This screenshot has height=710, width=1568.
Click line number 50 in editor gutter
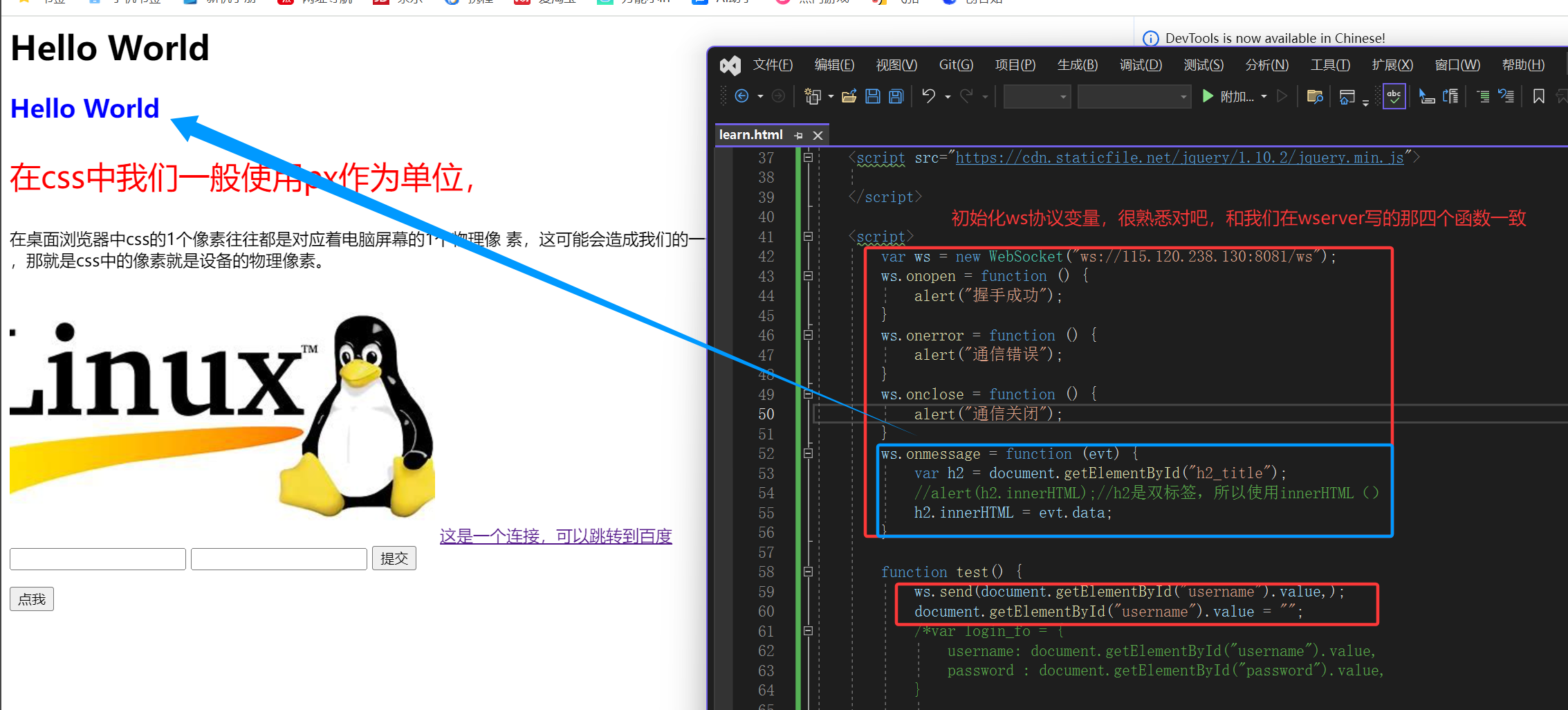(x=766, y=415)
